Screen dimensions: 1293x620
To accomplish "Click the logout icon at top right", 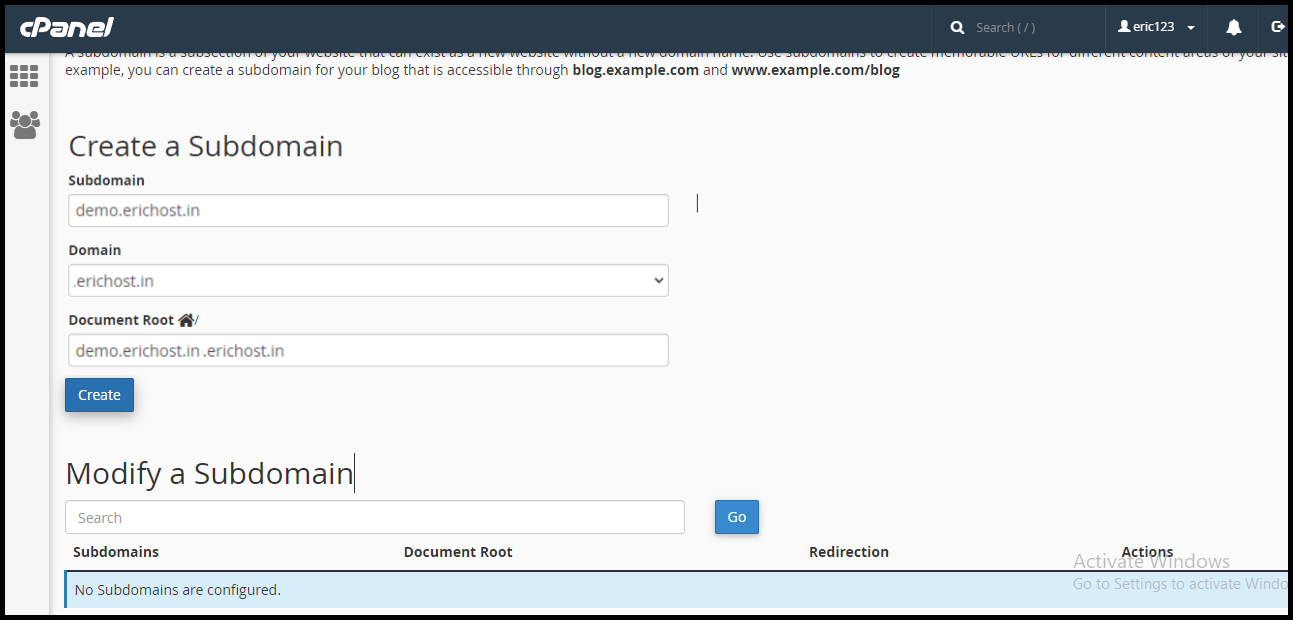I will 1279,27.
